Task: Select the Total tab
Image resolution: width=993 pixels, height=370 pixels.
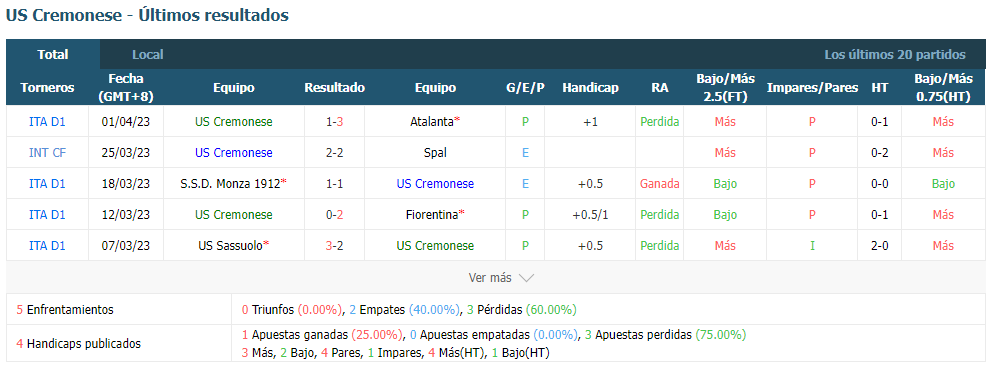Action: (53, 54)
